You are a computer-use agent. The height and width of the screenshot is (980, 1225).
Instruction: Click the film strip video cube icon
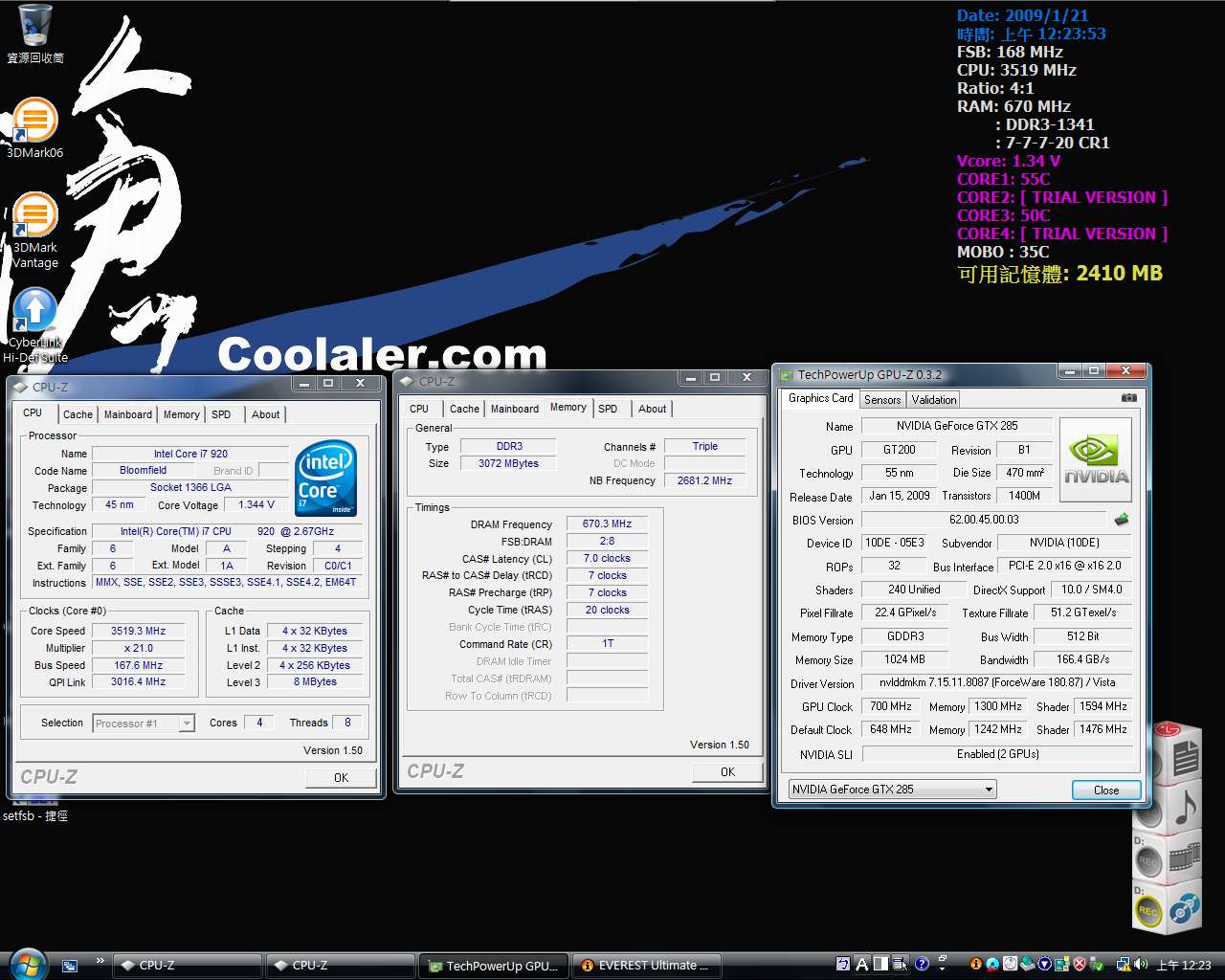[x=1186, y=855]
